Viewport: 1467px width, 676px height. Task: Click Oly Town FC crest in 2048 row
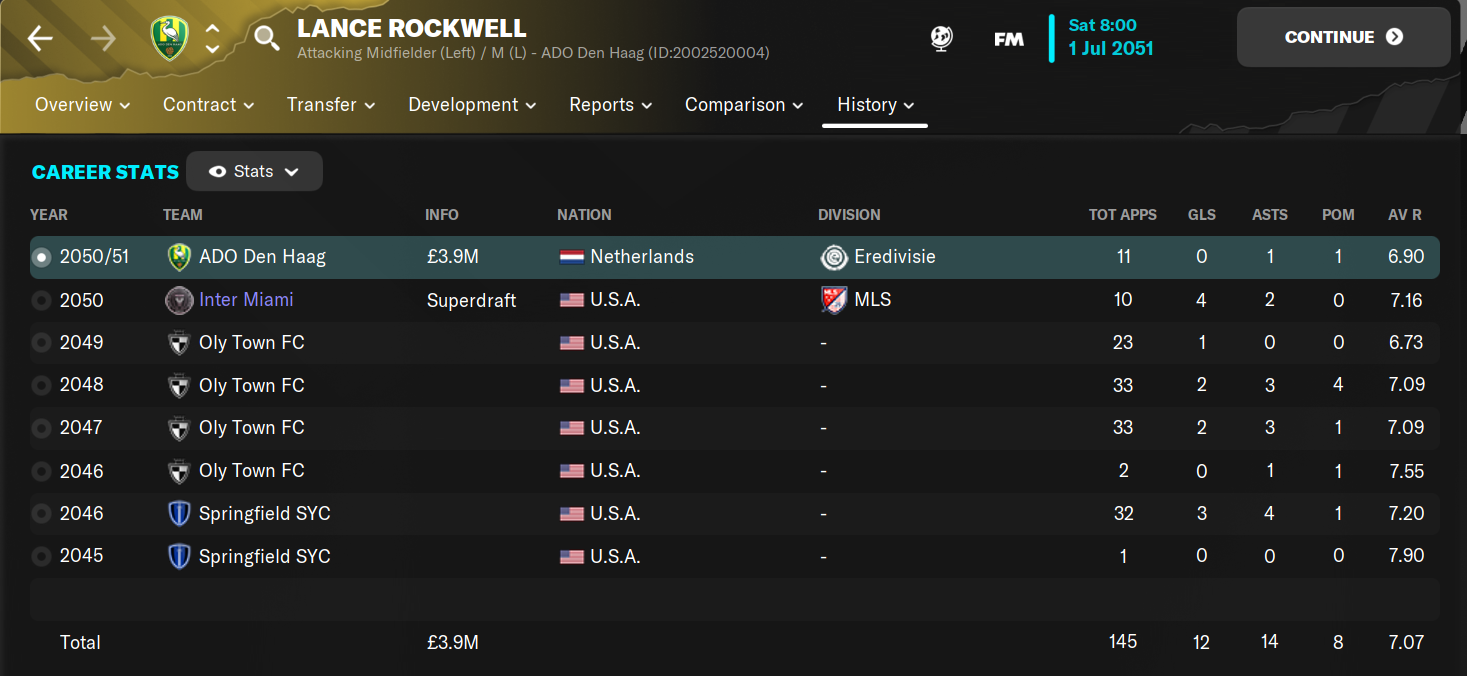(x=179, y=385)
